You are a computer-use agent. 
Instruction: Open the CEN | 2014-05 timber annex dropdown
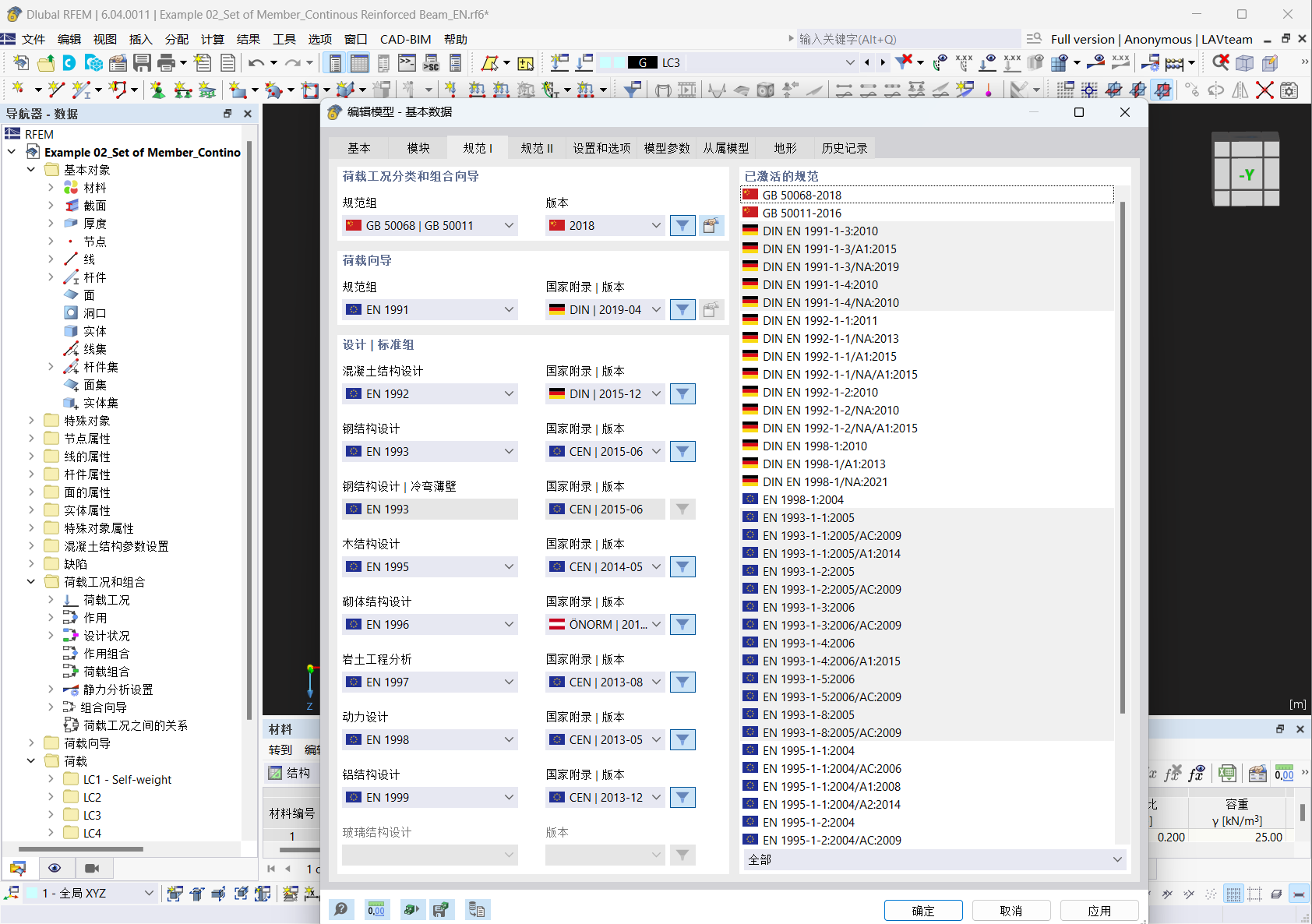[605, 567]
